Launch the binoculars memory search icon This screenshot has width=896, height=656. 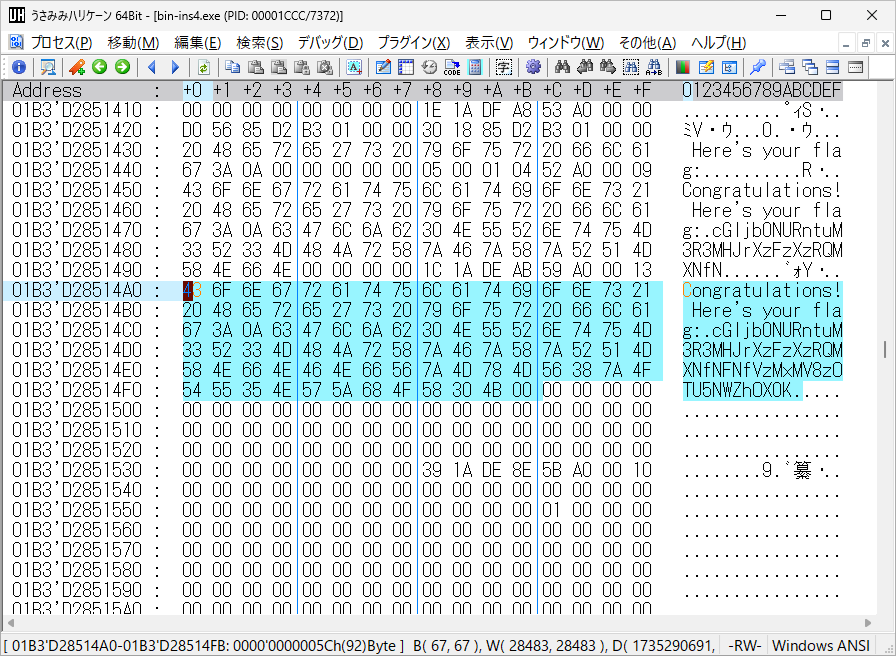[x=563, y=68]
